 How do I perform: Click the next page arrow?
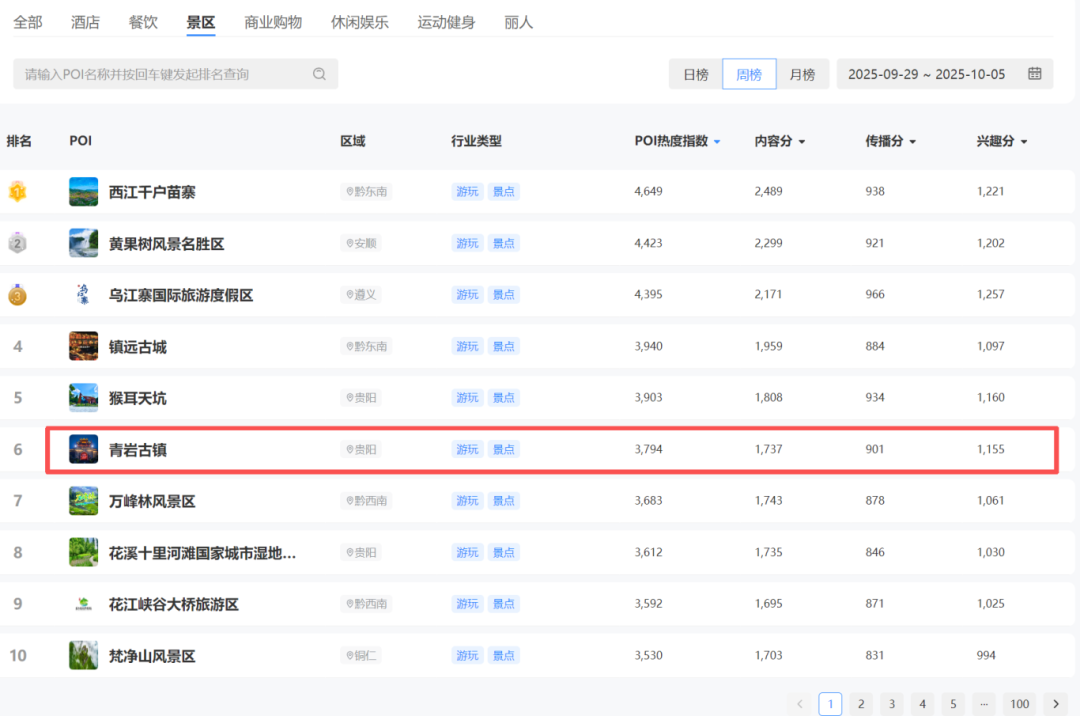click(x=1055, y=704)
